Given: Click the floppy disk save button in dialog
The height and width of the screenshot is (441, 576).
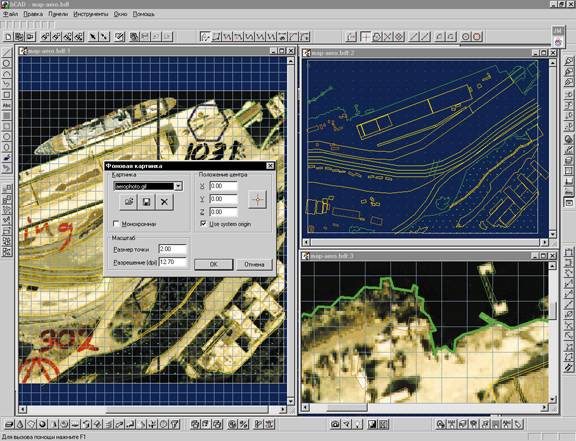Looking at the screenshot, I should click(x=147, y=202).
